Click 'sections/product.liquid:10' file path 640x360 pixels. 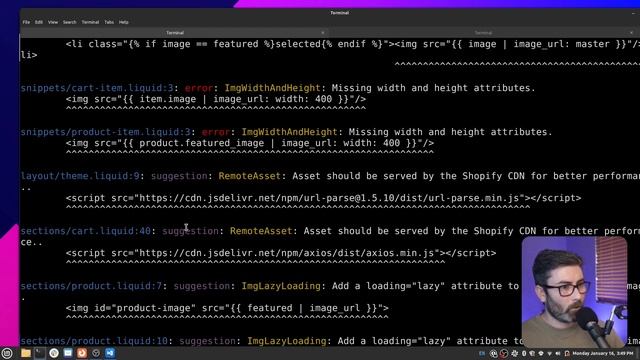coord(94,341)
